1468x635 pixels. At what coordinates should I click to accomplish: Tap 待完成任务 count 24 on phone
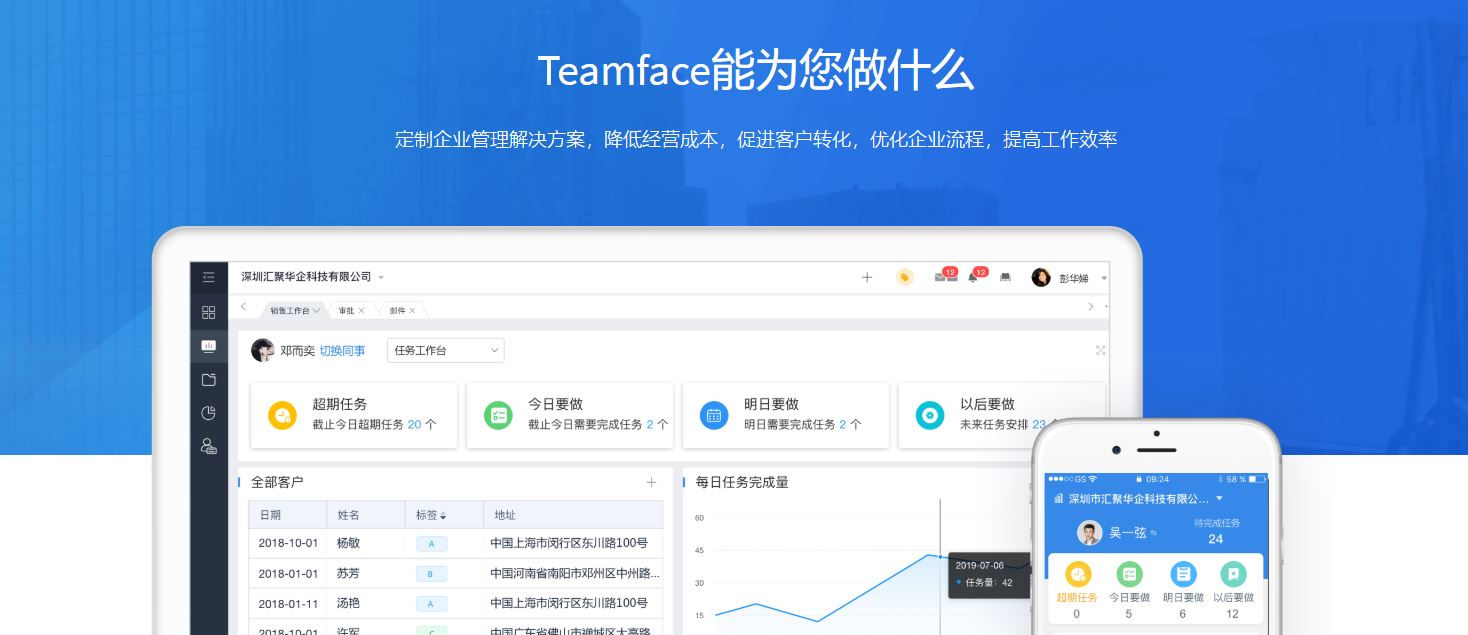point(1216,539)
